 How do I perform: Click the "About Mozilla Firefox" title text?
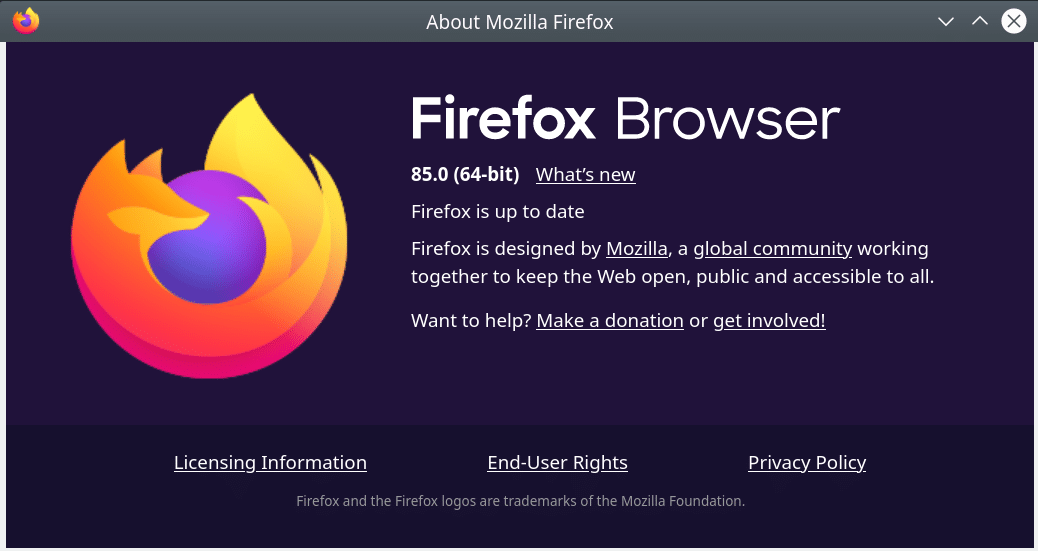pos(519,21)
